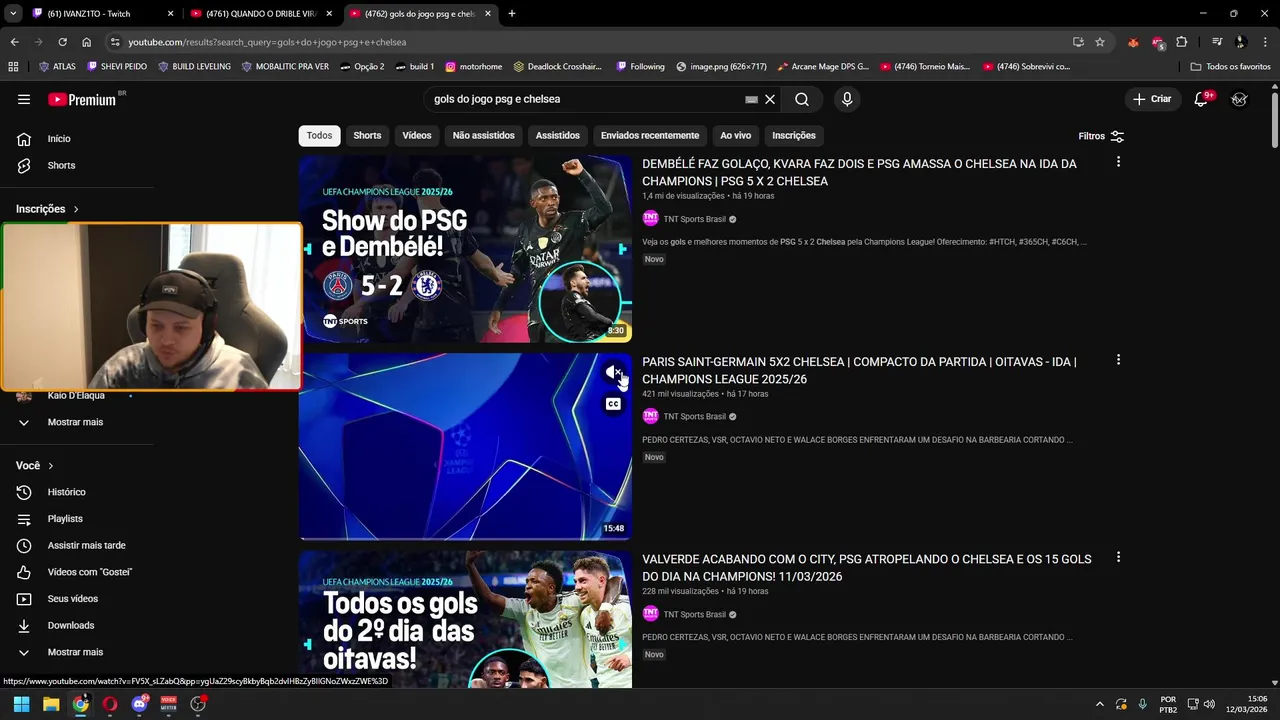Screen dimensions: 1280x720
Task: Open DEMBÉLÉ FAZ GOLAÇO video title
Action: click(859, 172)
